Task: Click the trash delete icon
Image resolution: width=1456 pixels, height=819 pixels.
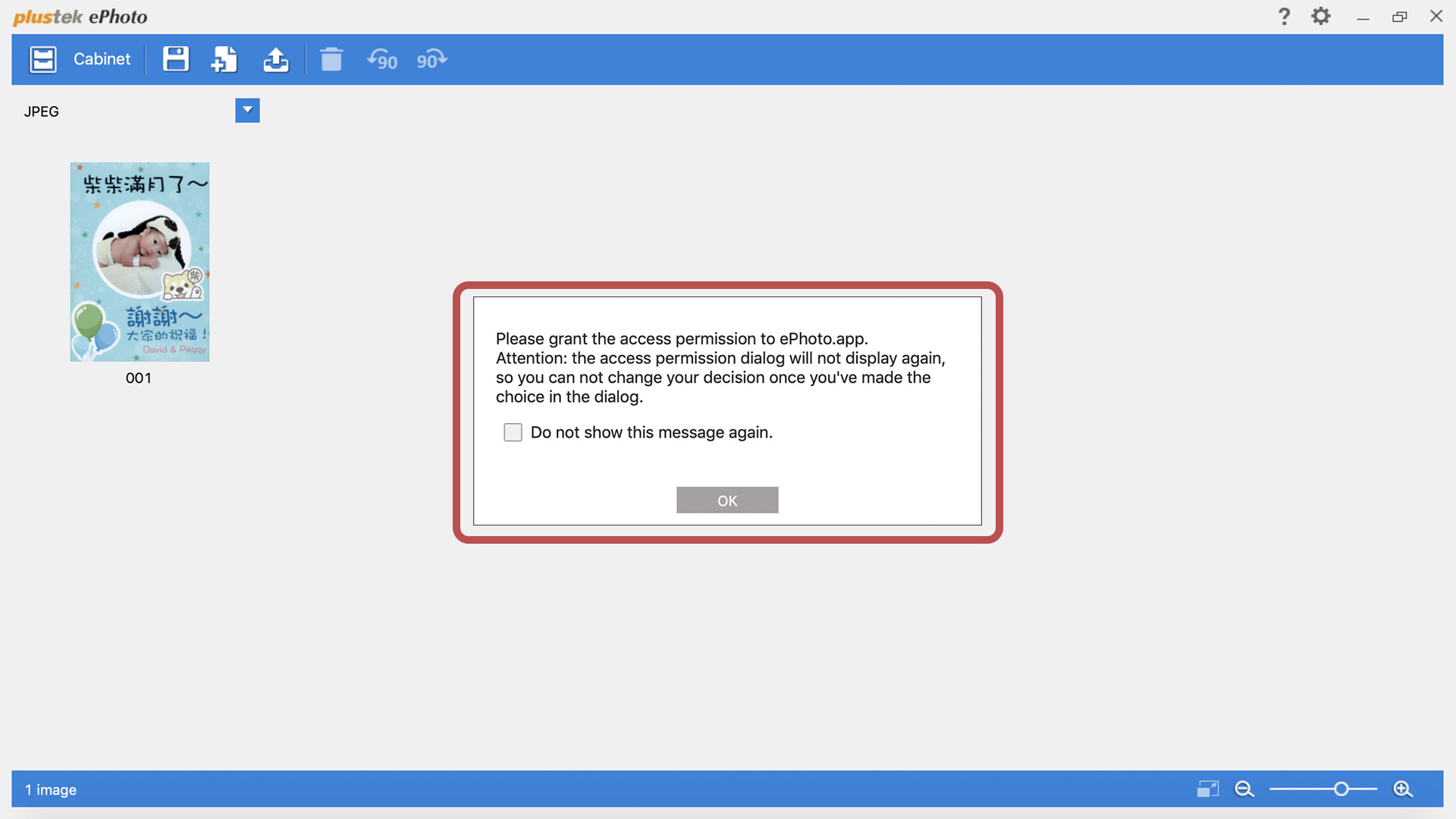Action: coord(331,59)
